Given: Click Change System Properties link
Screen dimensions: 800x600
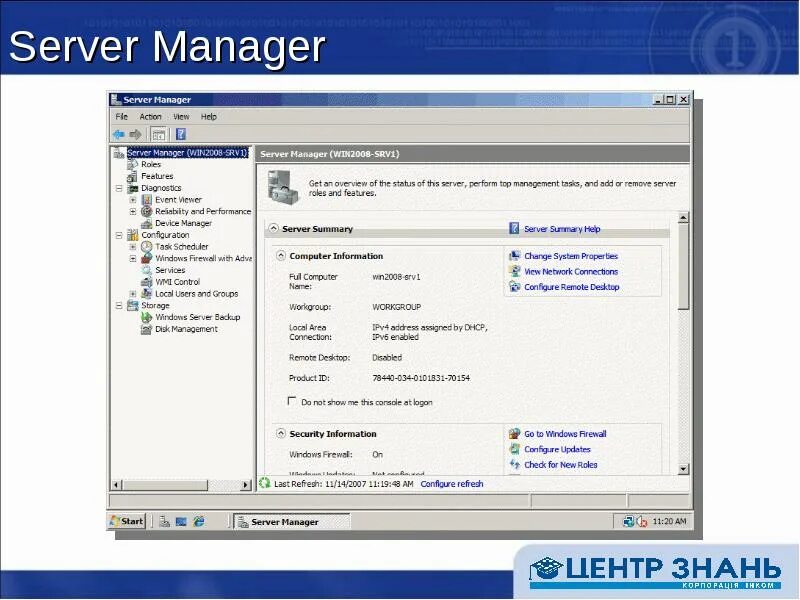Looking at the screenshot, I should coord(571,256).
